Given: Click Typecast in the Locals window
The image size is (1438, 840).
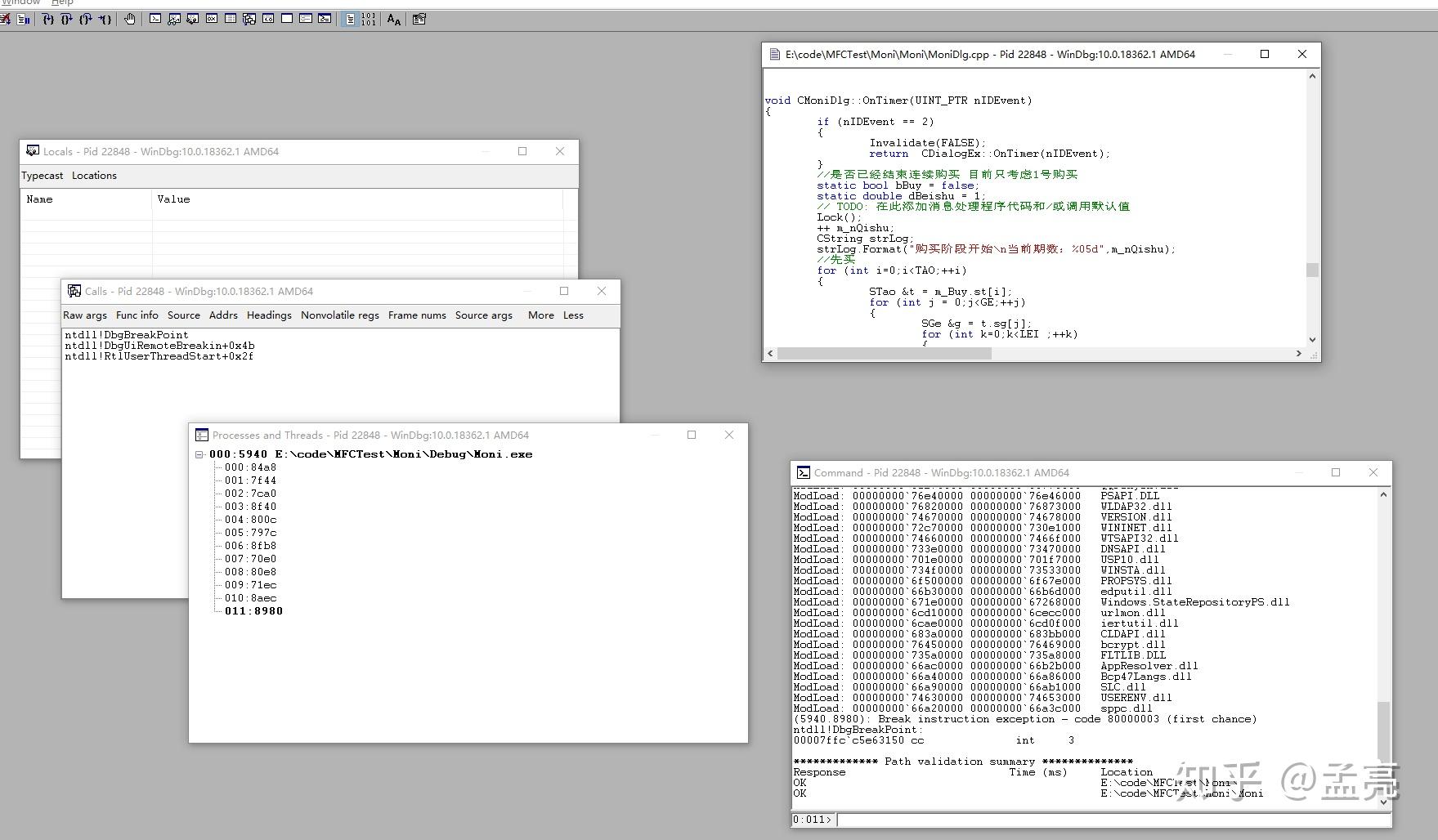Looking at the screenshot, I should (43, 176).
